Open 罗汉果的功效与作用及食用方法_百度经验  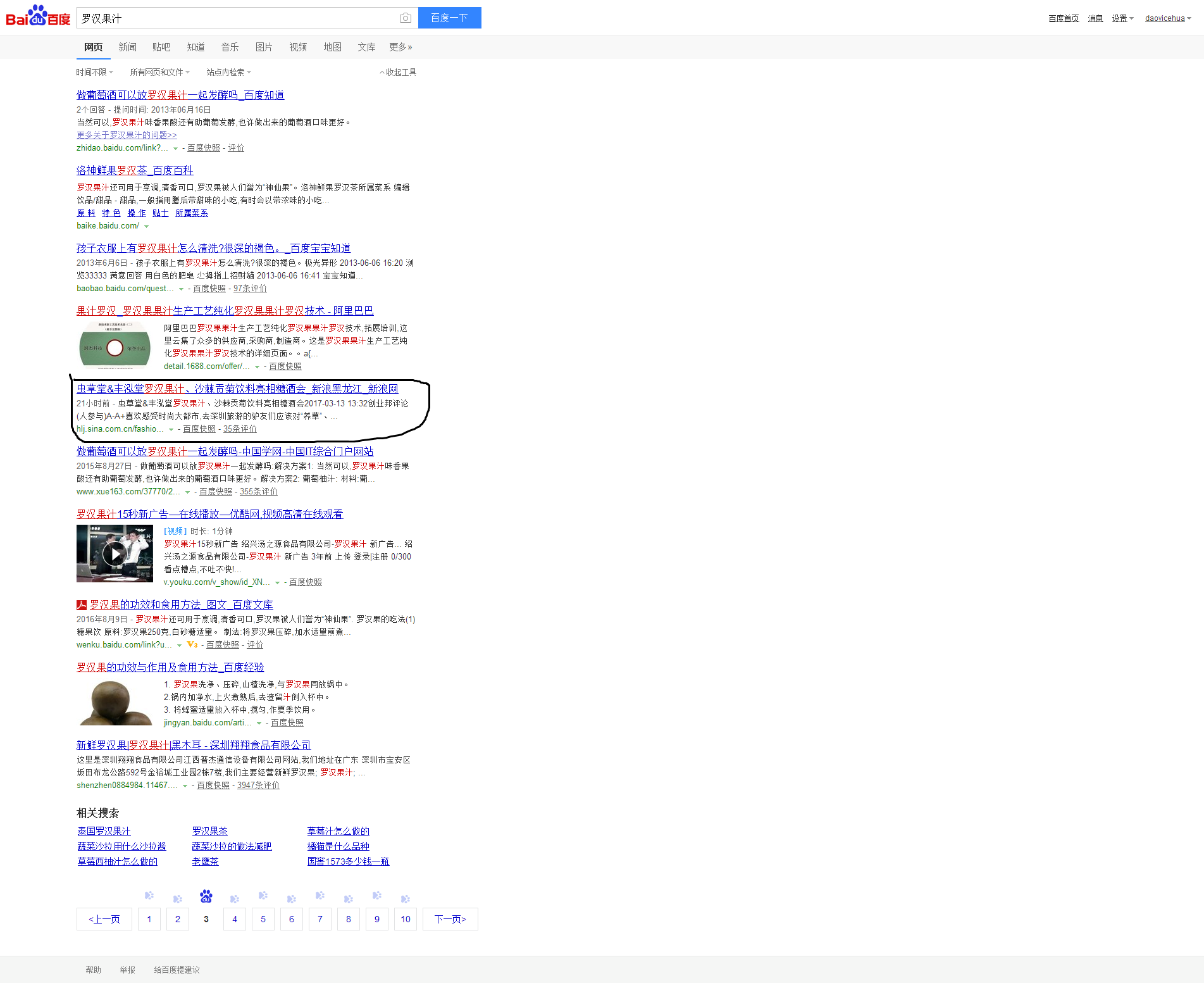click(170, 667)
